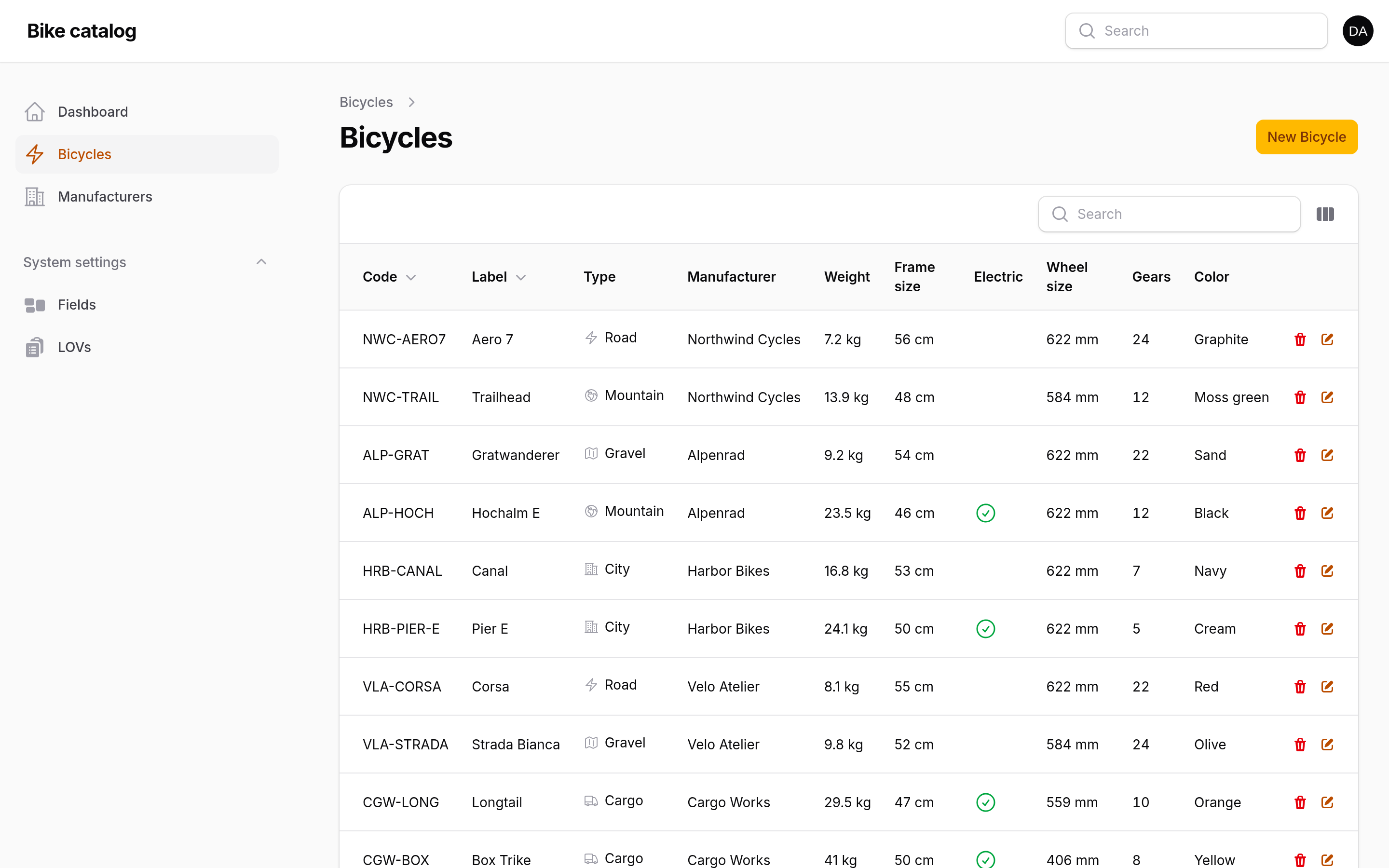Click the Electric checkmark for Pier E
This screenshot has width=1389, height=868.
985,629
